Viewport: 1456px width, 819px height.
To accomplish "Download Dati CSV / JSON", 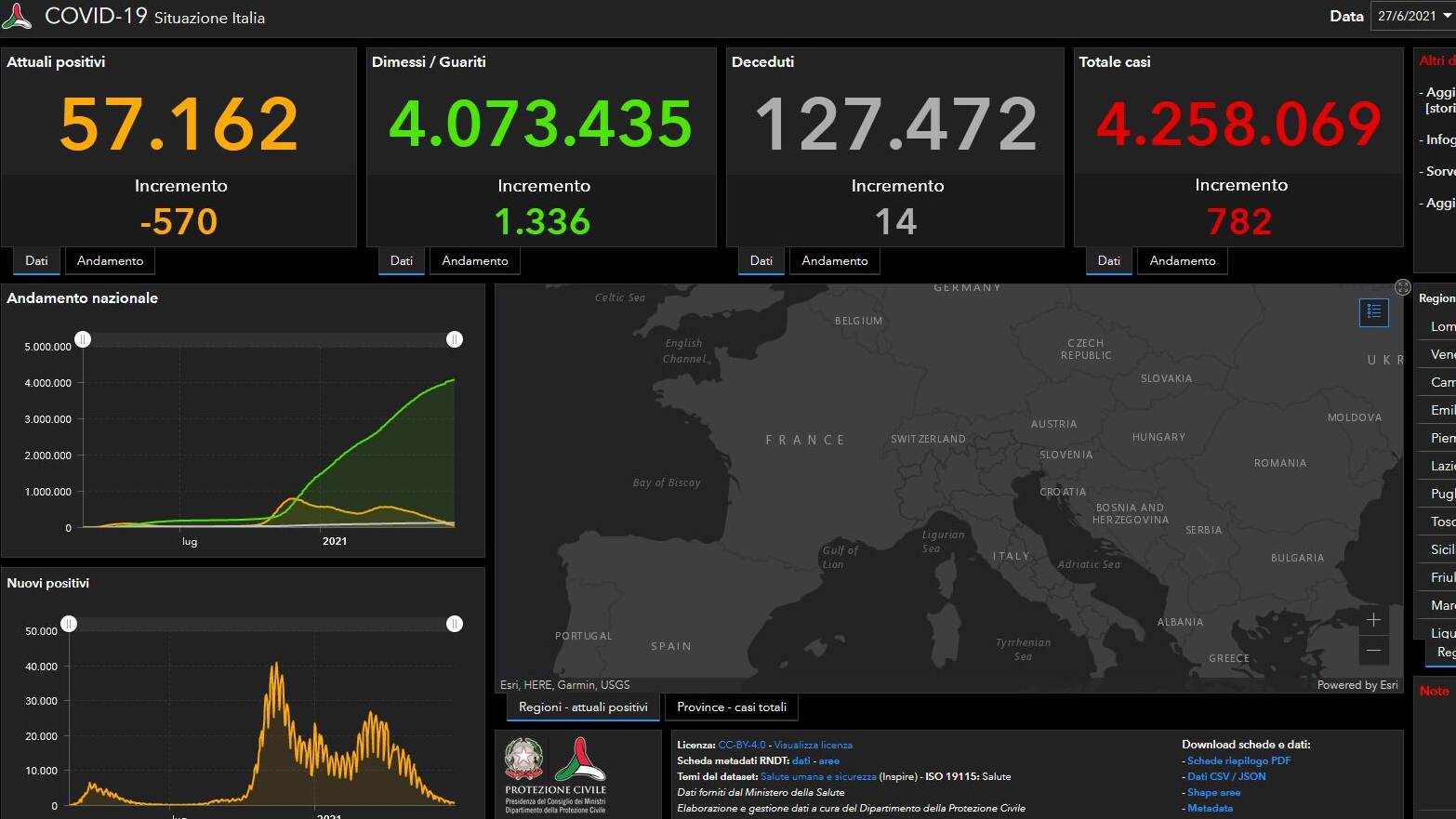I will pos(1226,776).
